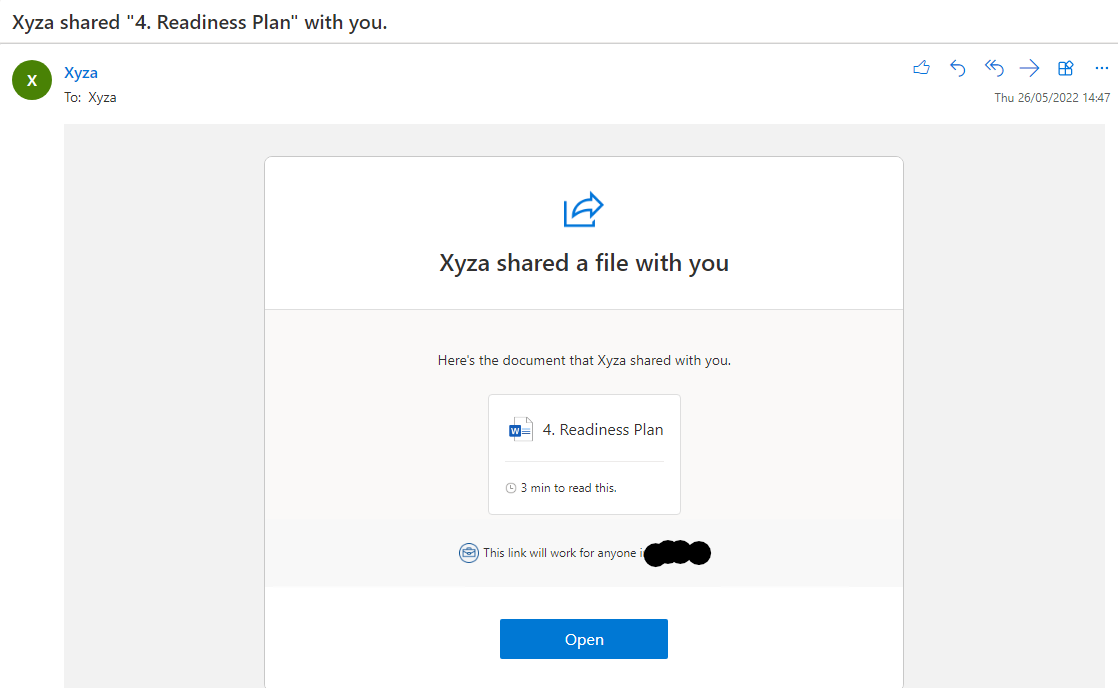This screenshot has height=688, width=1118.
Task: Click the blue share arrow icon
Action: pyautogui.click(x=584, y=210)
